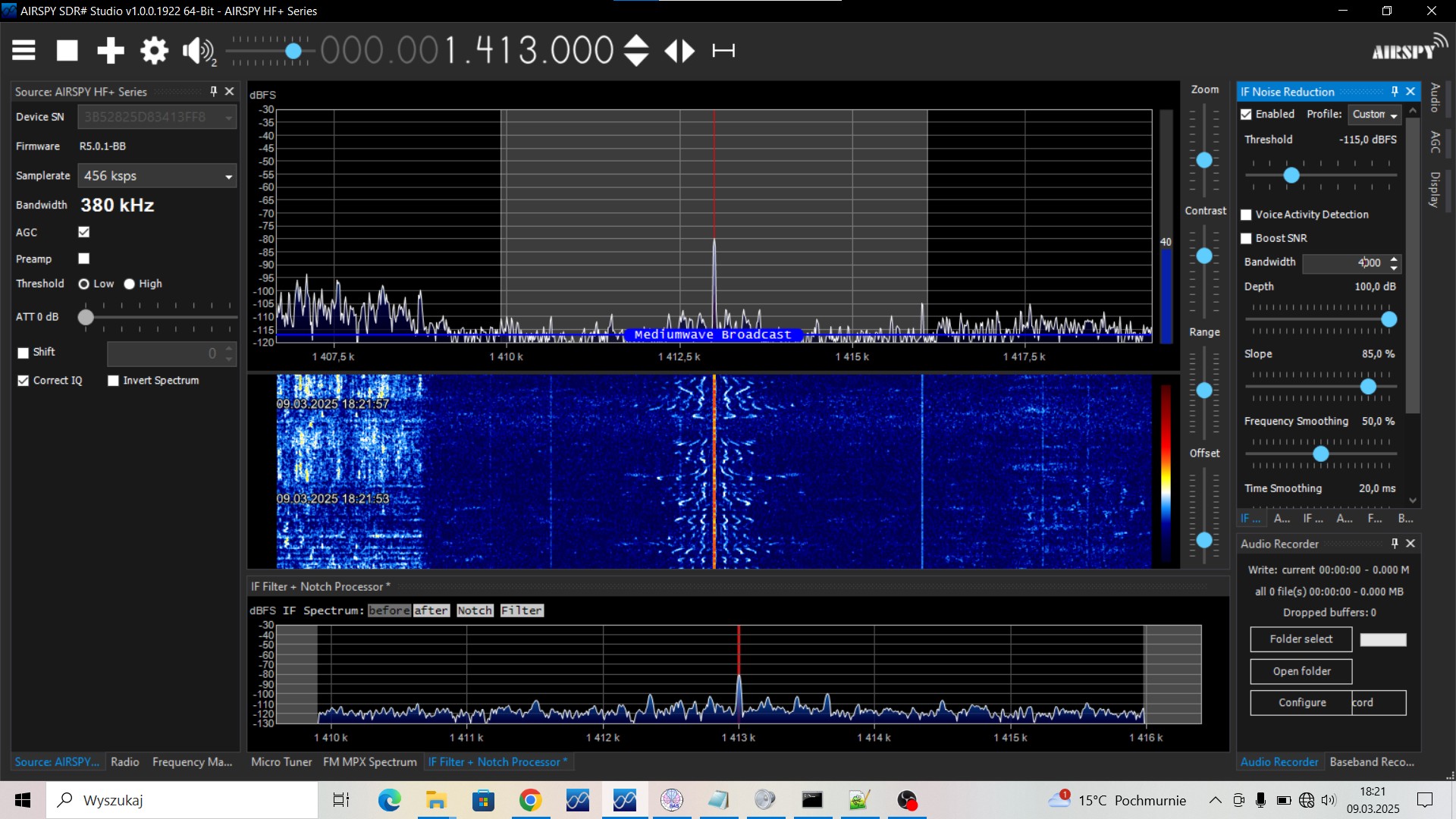
Task: Close the Audio Recorder panel
Action: pyautogui.click(x=1410, y=544)
